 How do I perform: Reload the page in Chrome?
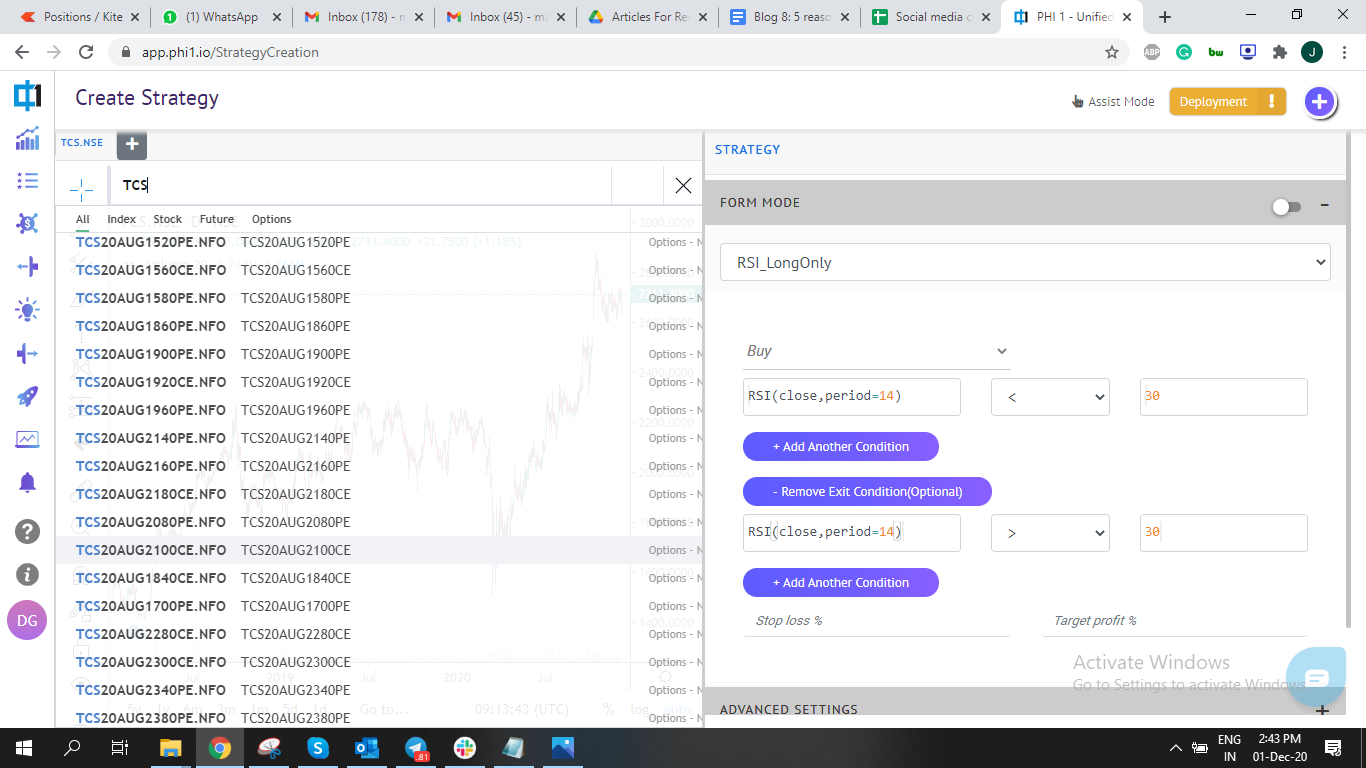pos(86,52)
